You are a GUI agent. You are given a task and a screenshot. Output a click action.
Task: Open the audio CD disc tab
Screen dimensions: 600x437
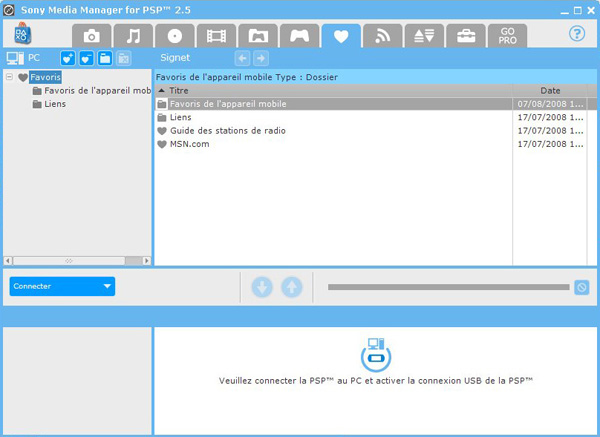coord(175,36)
